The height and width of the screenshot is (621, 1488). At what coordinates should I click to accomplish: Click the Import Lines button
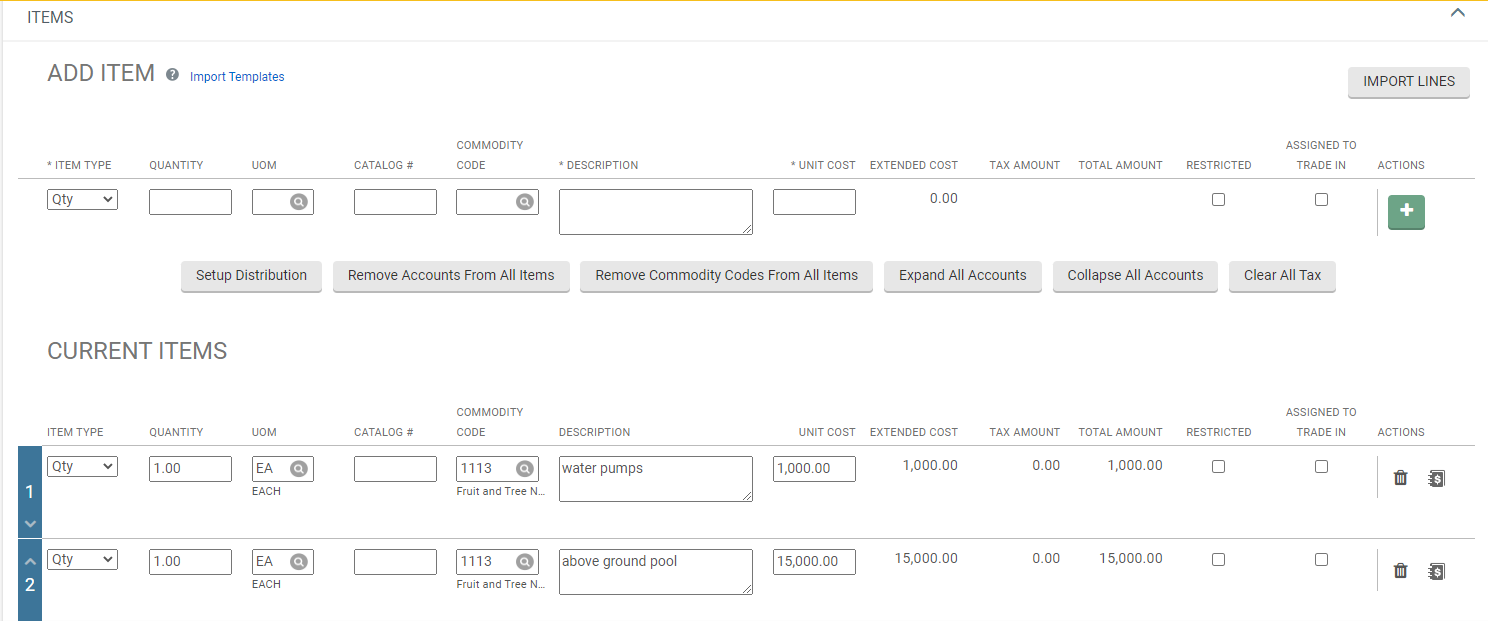tap(1408, 82)
